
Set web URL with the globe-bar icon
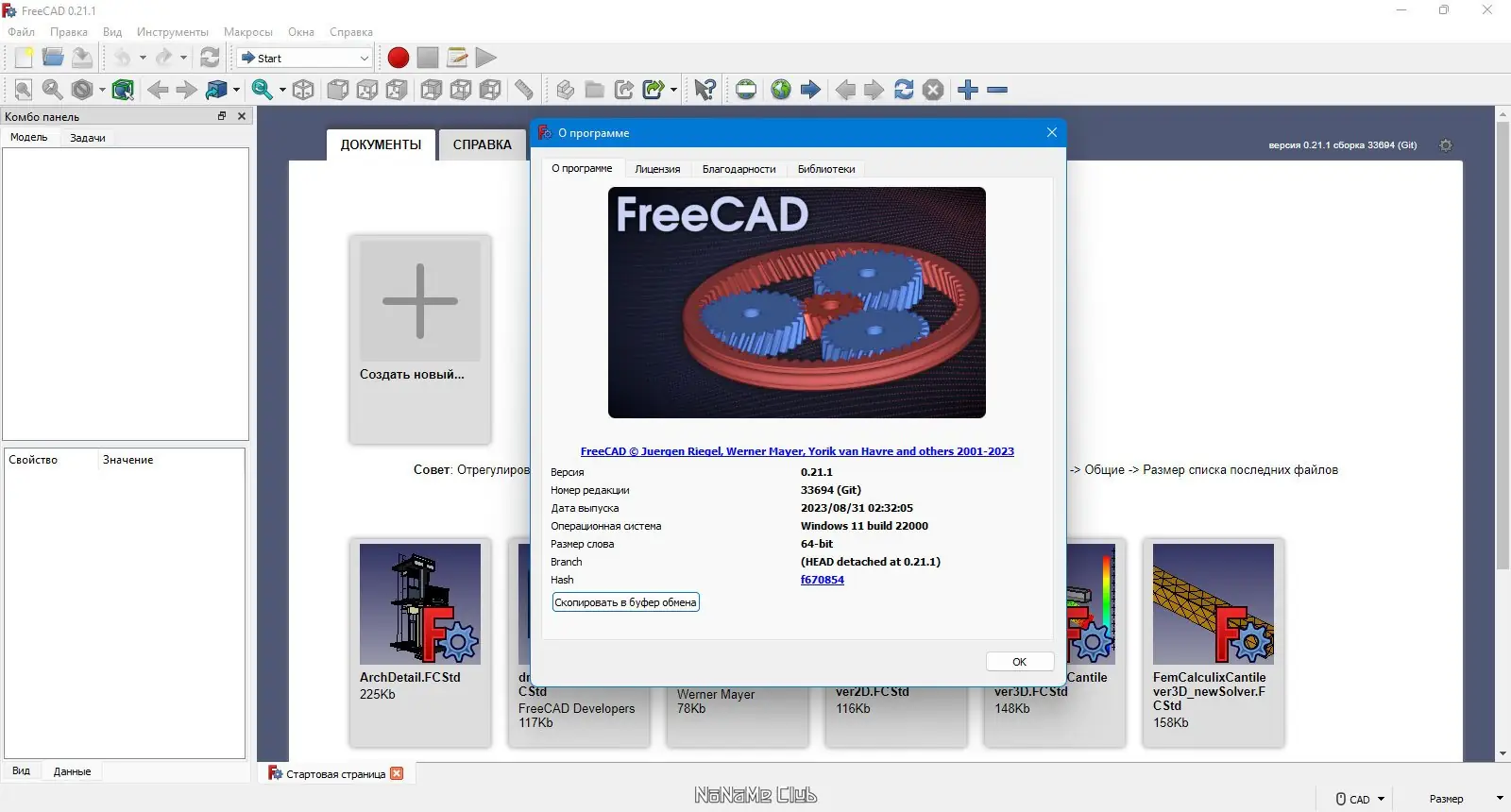[746, 90]
